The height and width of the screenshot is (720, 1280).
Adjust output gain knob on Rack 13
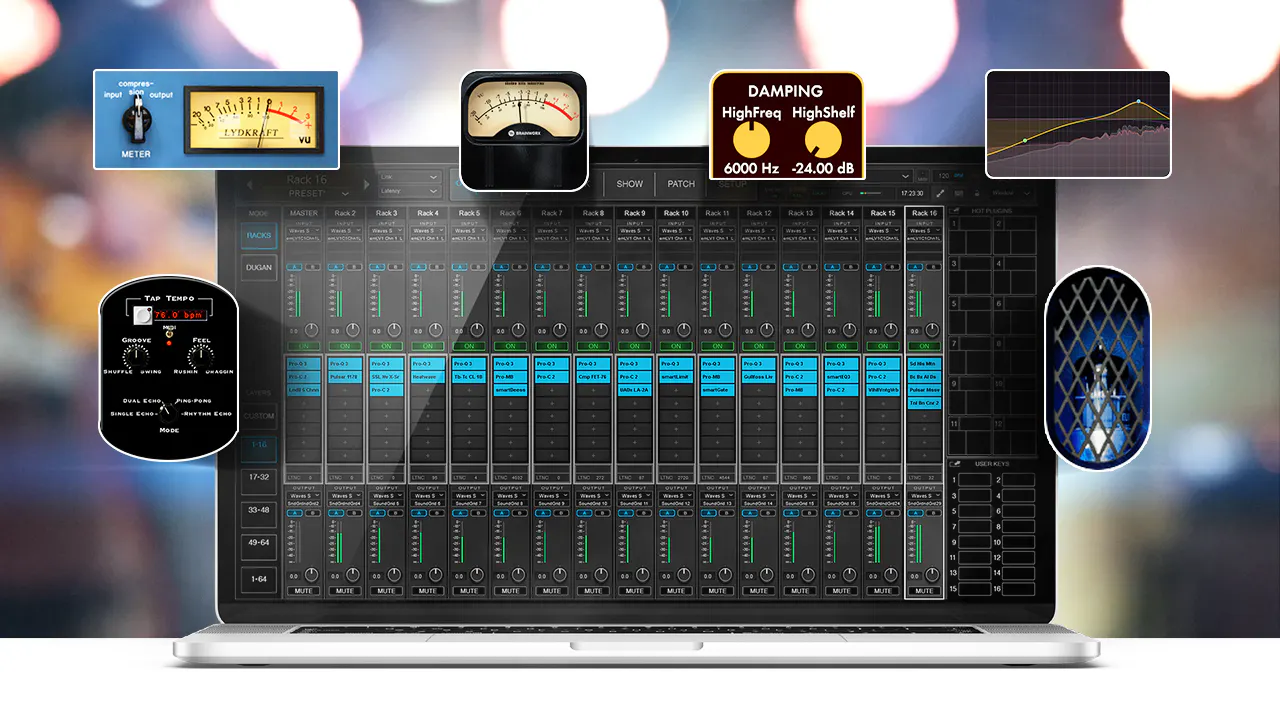[x=809, y=575]
